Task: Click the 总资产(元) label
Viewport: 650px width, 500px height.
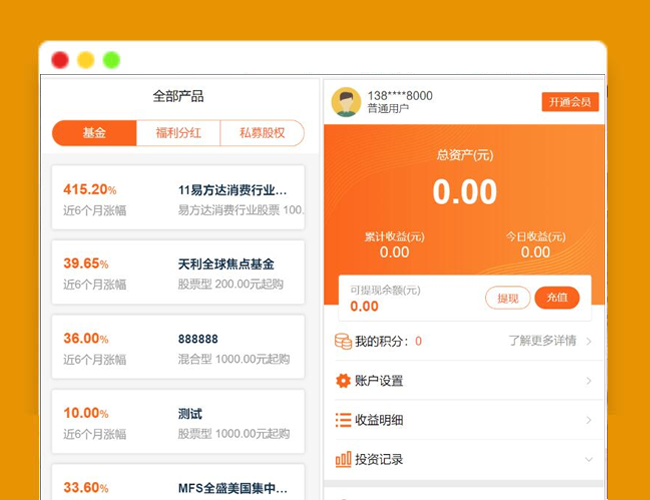Action: pos(465,155)
